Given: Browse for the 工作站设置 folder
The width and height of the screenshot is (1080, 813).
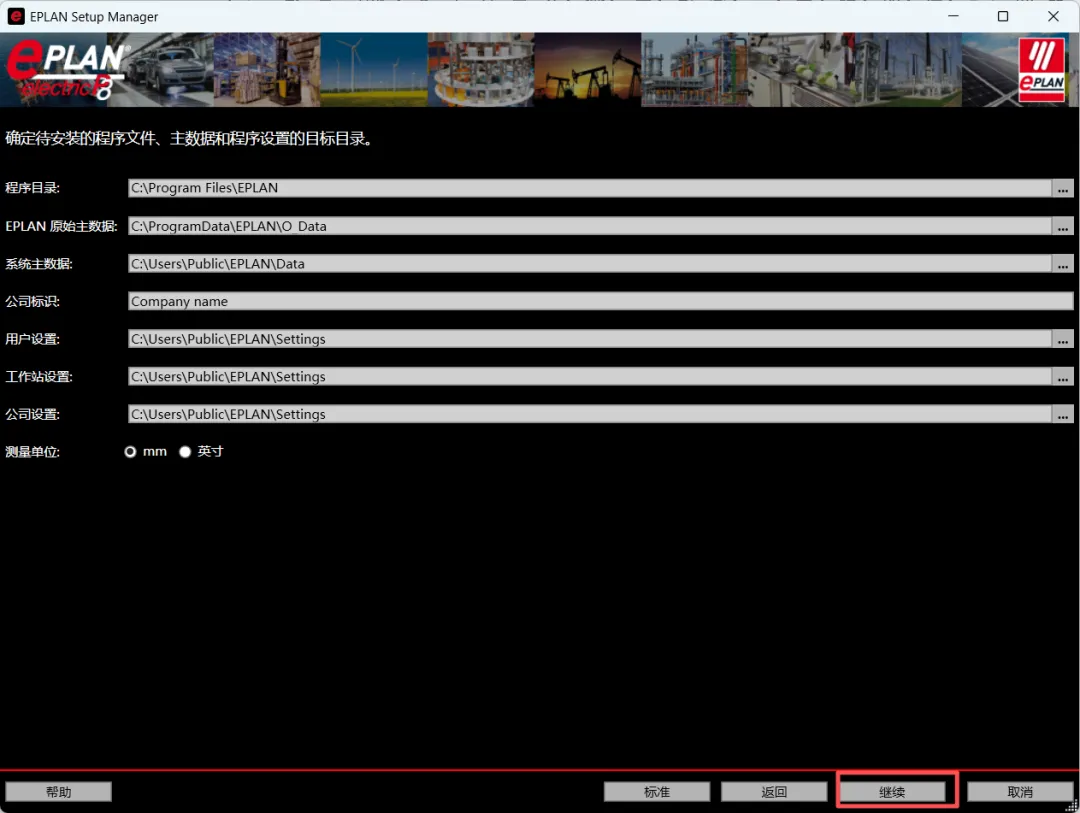Looking at the screenshot, I should tap(1063, 377).
